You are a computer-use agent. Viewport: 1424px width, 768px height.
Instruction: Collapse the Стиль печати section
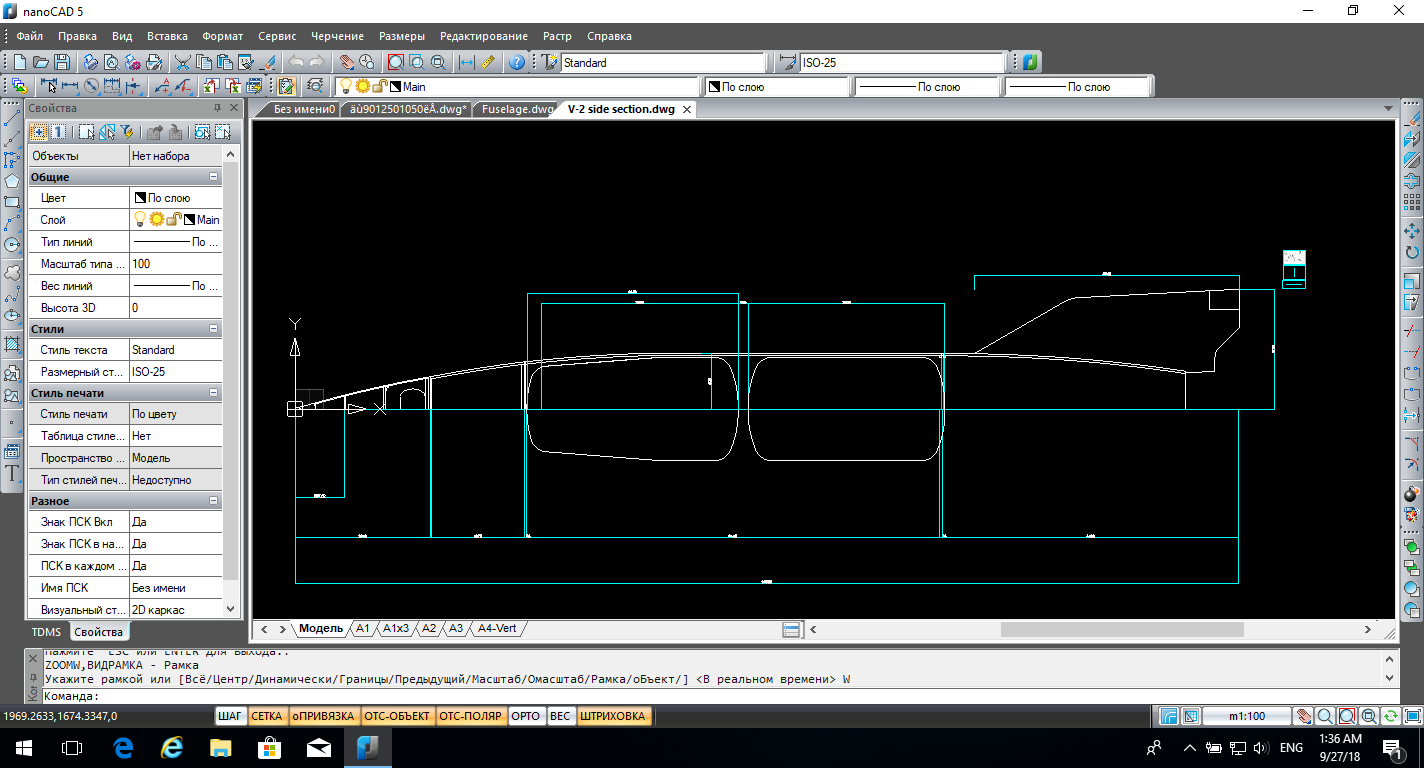pos(213,393)
